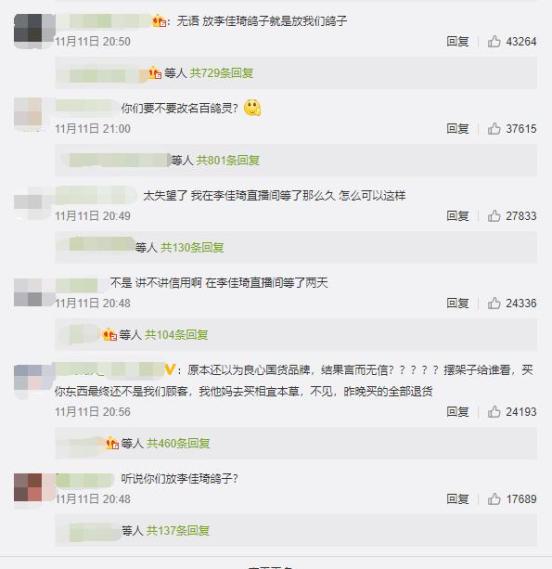Like the comment with 27833 likes
The width and height of the screenshot is (552, 569).
click(x=494, y=216)
